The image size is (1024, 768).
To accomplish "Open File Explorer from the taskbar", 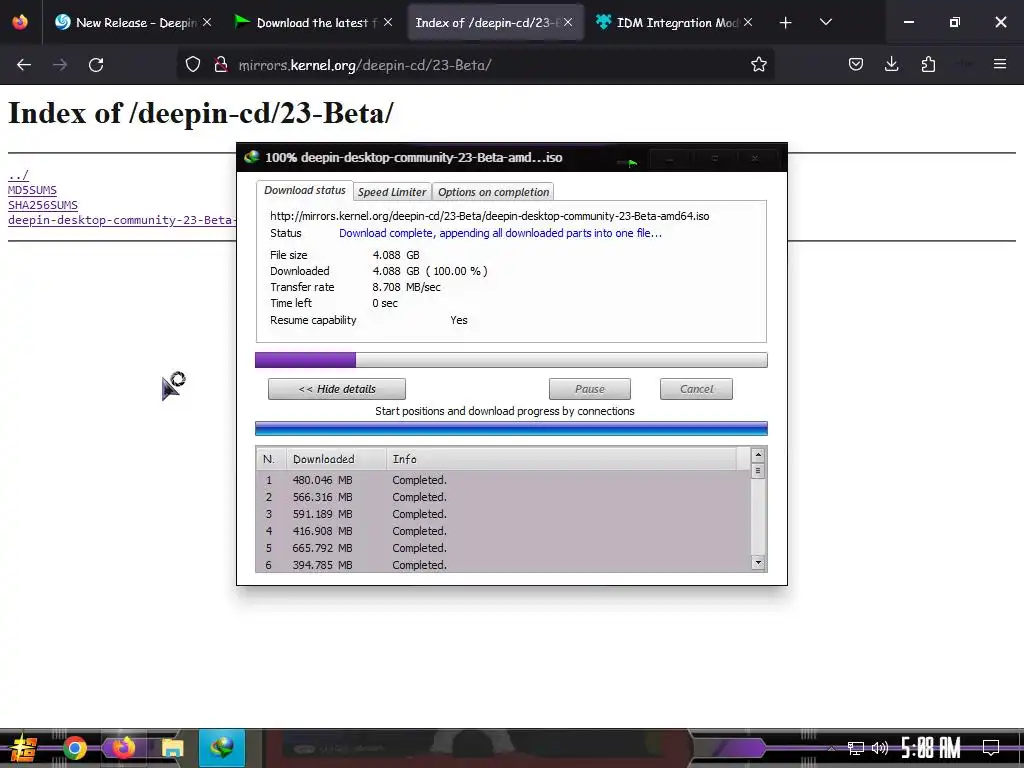I will point(172,748).
